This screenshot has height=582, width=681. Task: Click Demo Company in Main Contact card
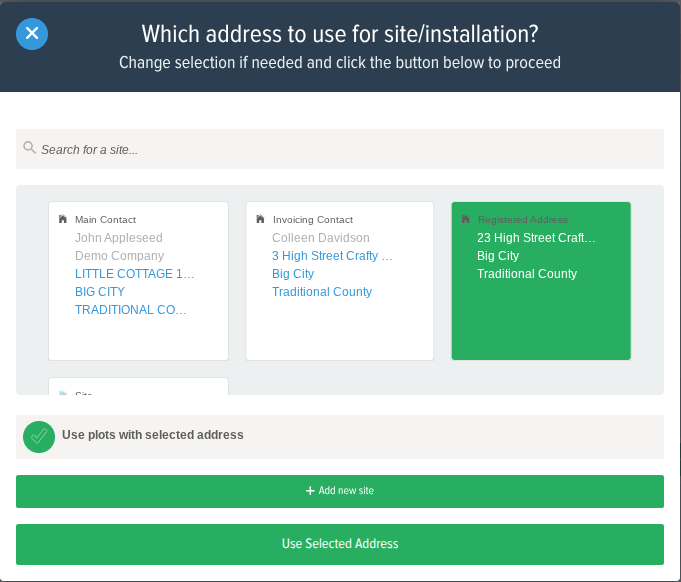pos(119,256)
